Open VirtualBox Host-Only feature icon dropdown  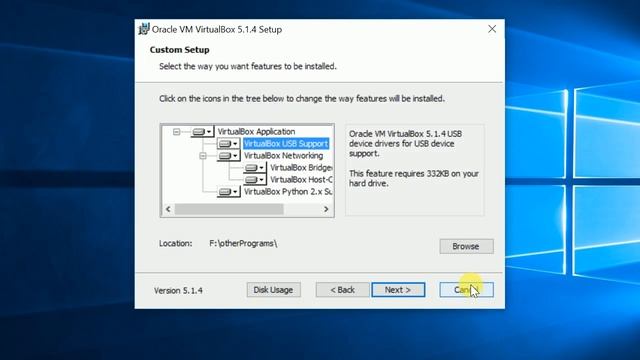coord(255,180)
